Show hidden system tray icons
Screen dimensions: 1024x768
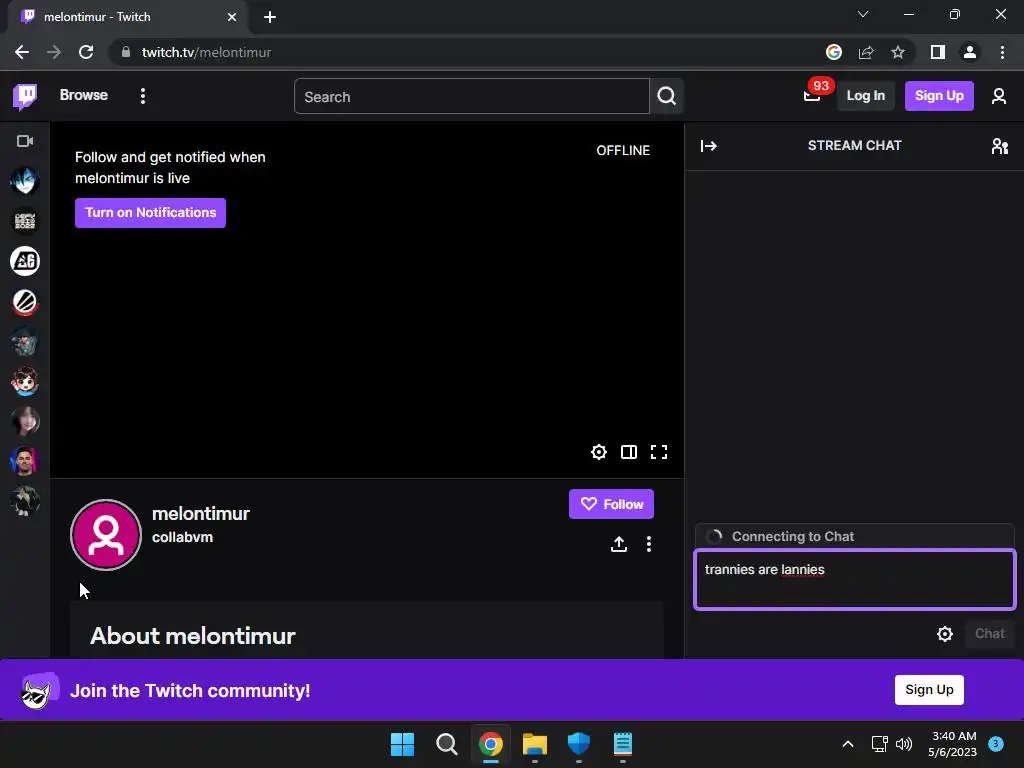tap(847, 744)
